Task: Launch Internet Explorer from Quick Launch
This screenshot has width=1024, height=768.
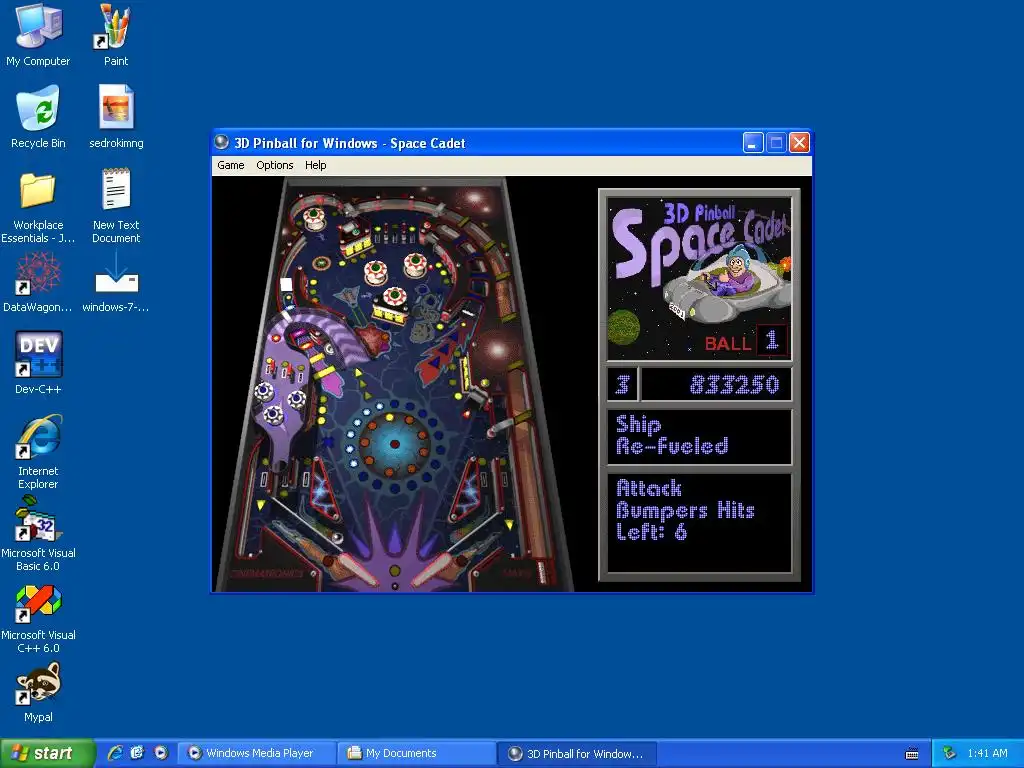Action: pyautogui.click(x=115, y=753)
